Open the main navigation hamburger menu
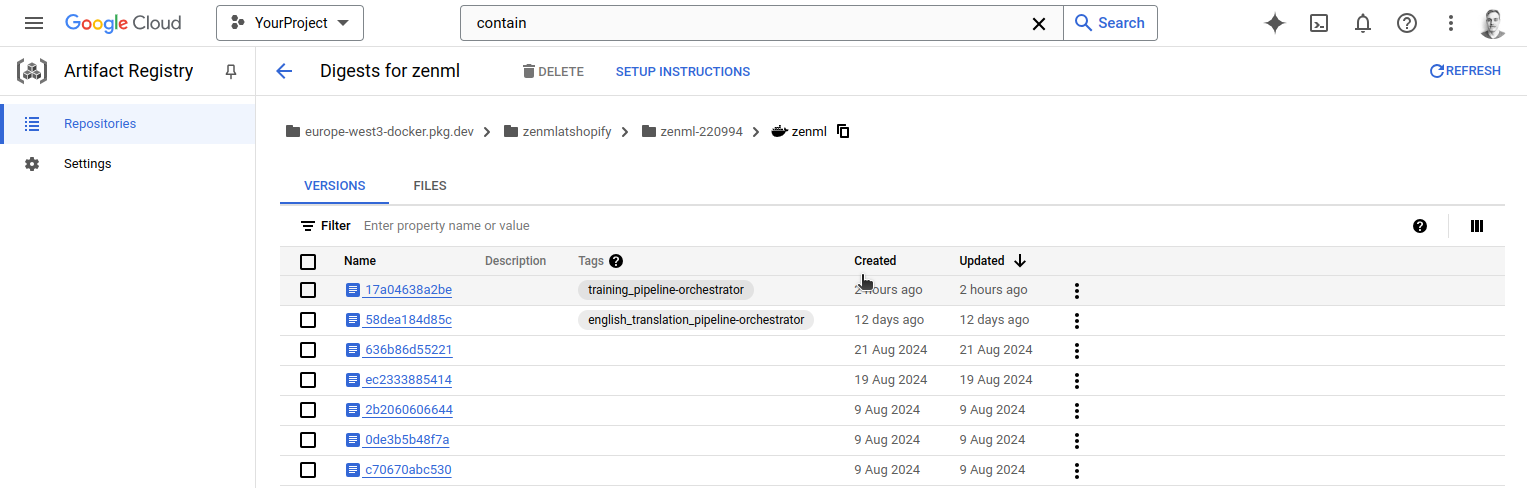The height and width of the screenshot is (488, 1527). (x=34, y=23)
